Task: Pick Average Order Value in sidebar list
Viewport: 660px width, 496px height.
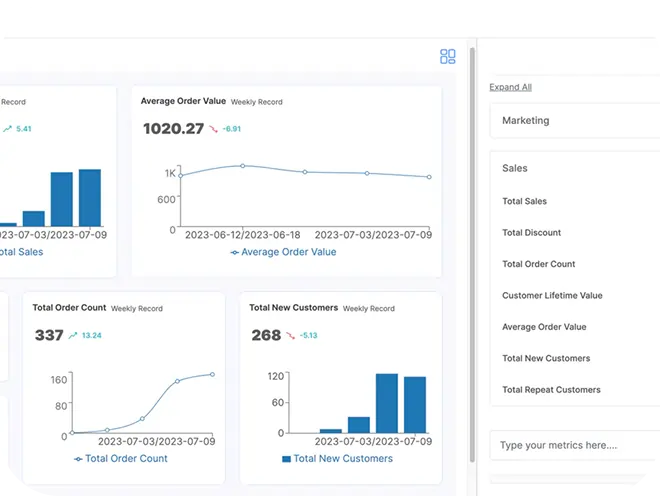Action: pos(544,327)
